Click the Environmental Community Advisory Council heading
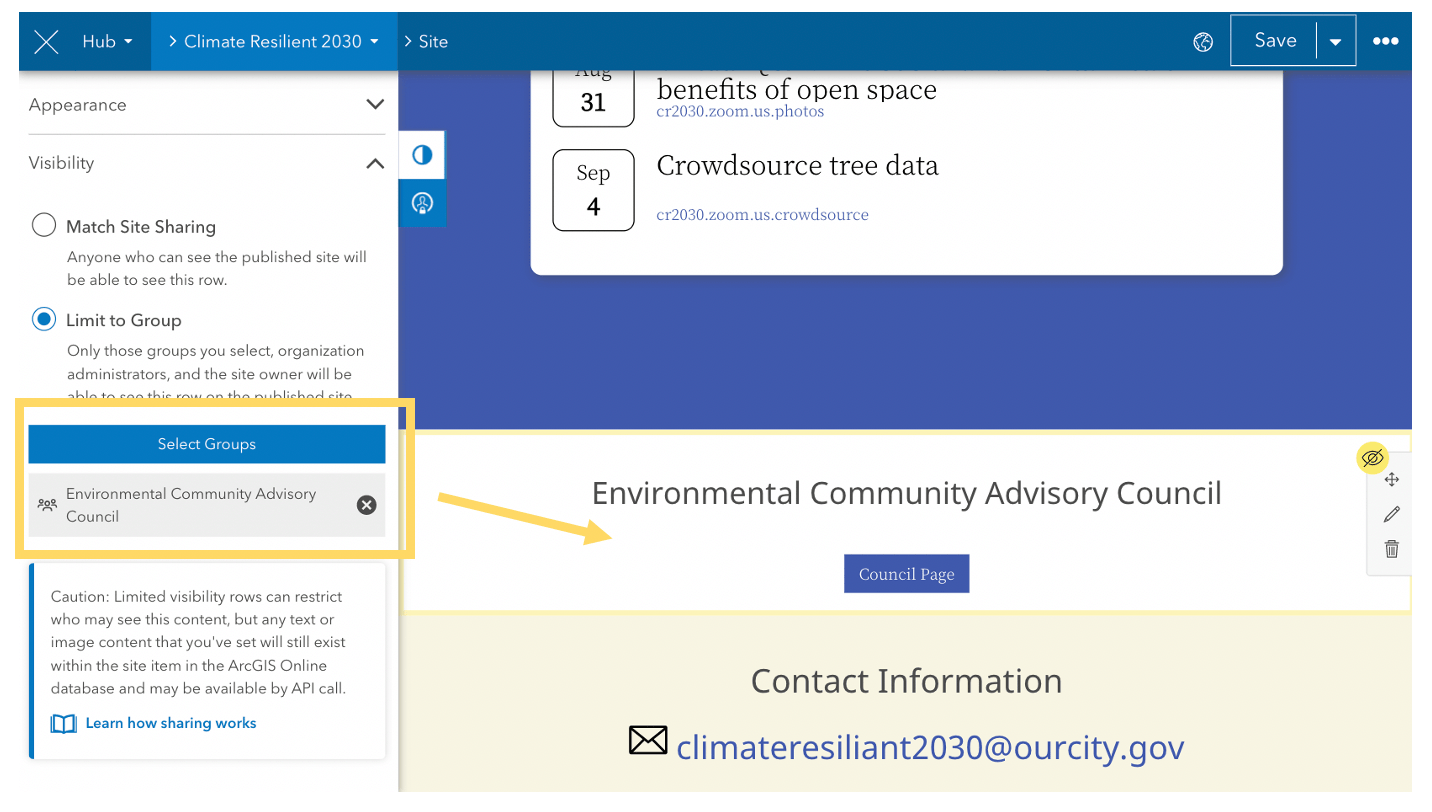This screenshot has height=812, width=1432. click(x=906, y=493)
